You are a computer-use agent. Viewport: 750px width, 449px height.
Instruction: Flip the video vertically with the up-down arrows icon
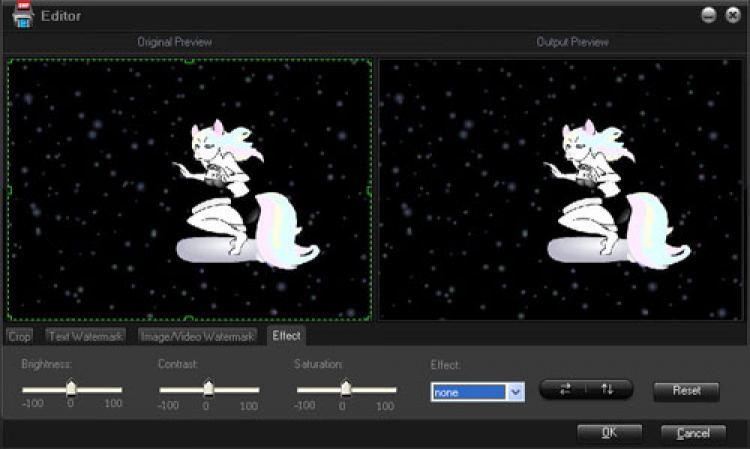pyautogui.click(x=607, y=389)
